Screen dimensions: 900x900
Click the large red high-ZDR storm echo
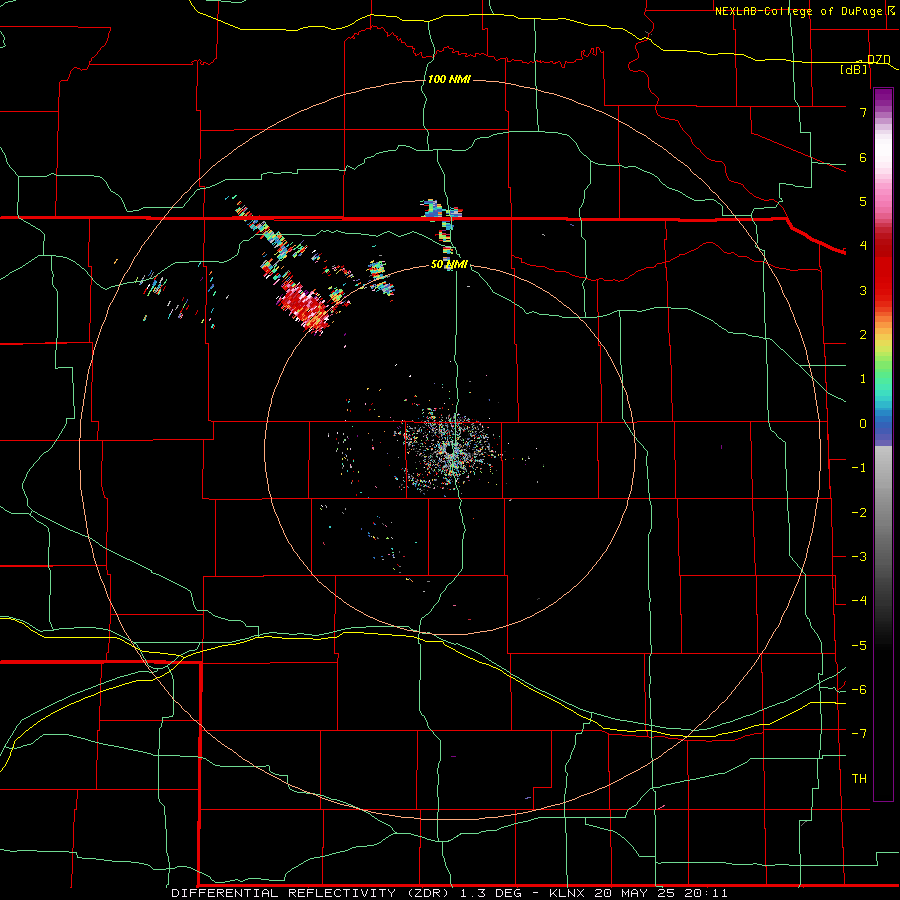pyautogui.click(x=303, y=306)
